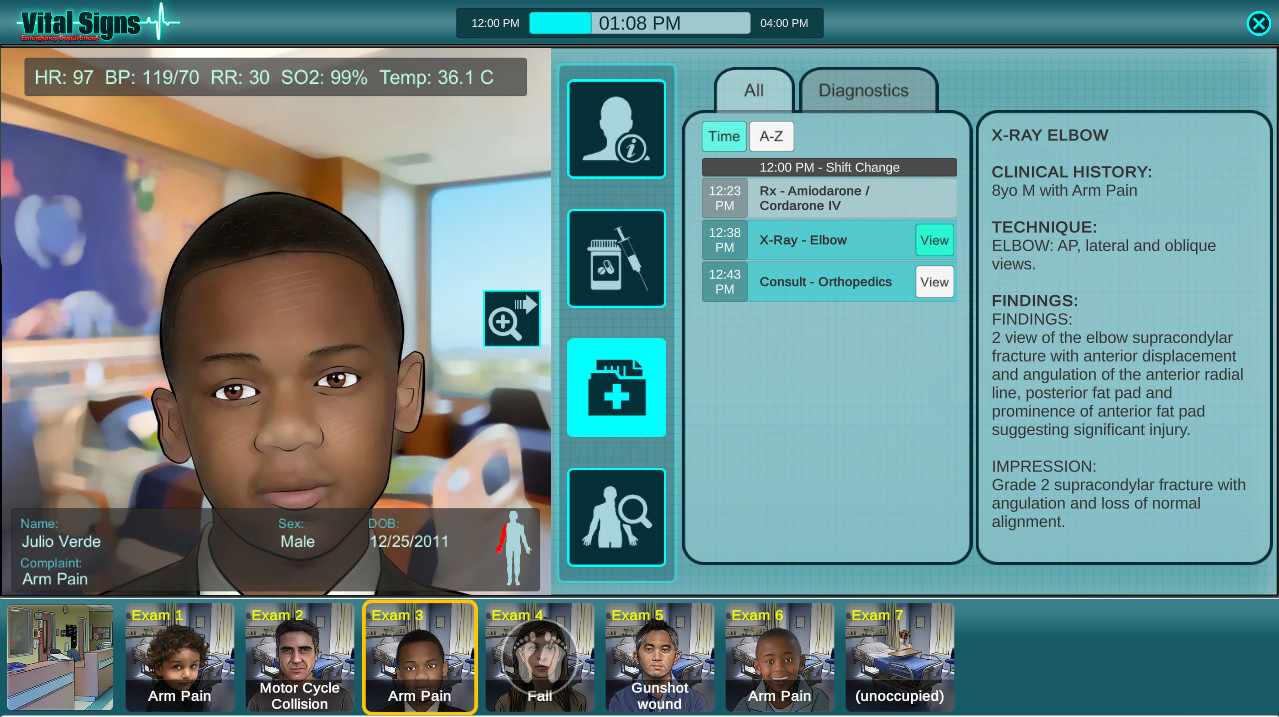The height and width of the screenshot is (717, 1279).
Task: Open Exam 5 Gunshot wound patient
Action: click(x=659, y=655)
